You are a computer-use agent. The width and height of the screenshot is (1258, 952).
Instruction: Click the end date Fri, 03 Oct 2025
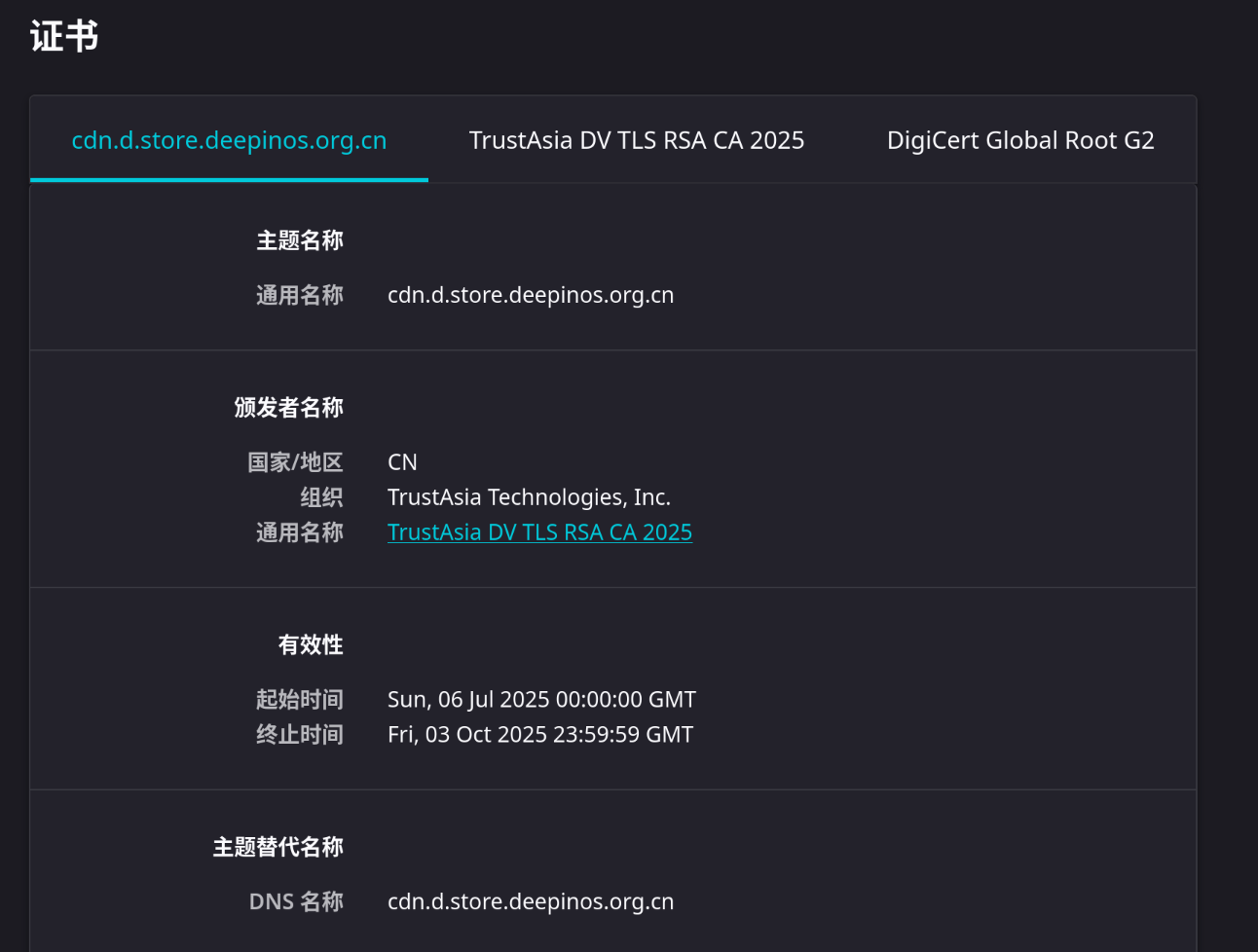(x=539, y=735)
